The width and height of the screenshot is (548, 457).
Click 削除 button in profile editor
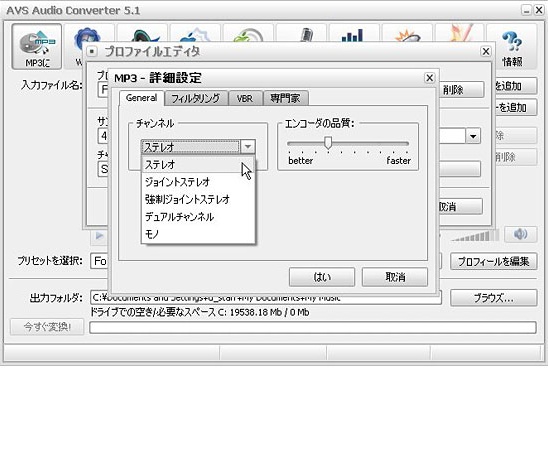tap(461, 90)
